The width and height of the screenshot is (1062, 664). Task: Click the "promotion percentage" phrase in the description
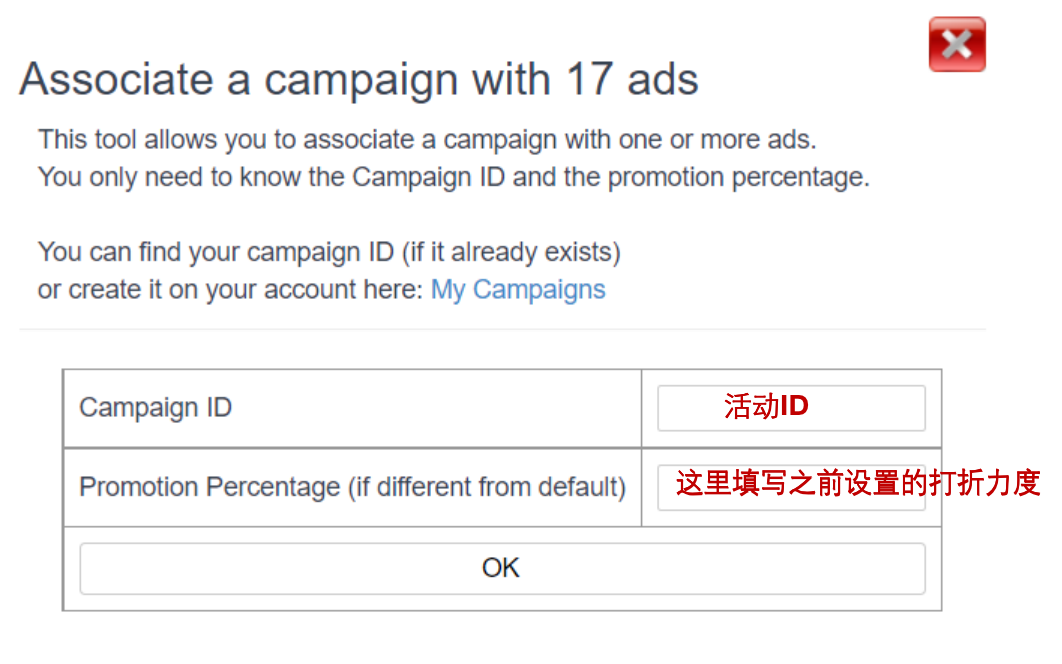point(735,178)
